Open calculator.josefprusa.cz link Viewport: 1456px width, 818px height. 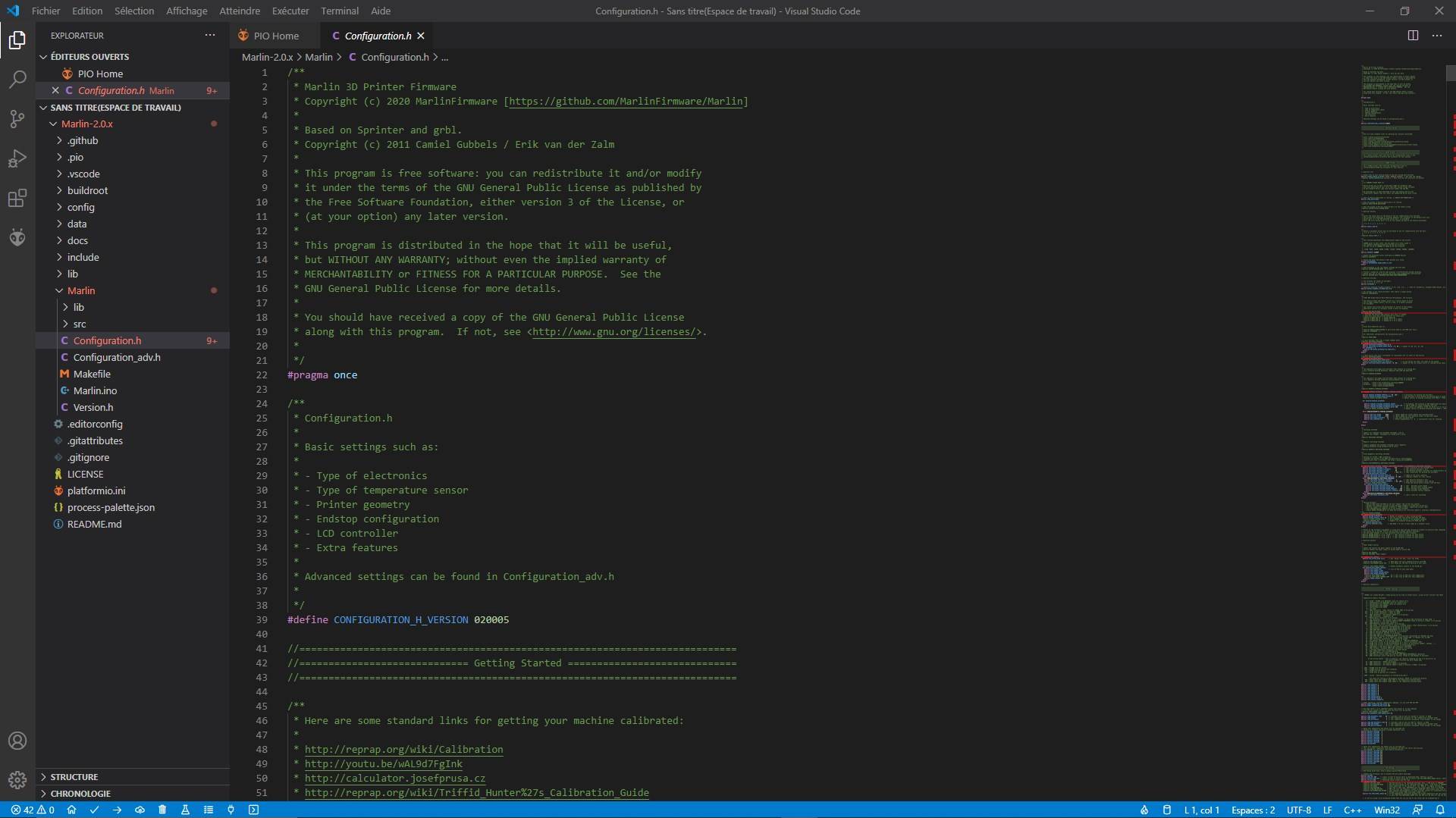(394, 778)
